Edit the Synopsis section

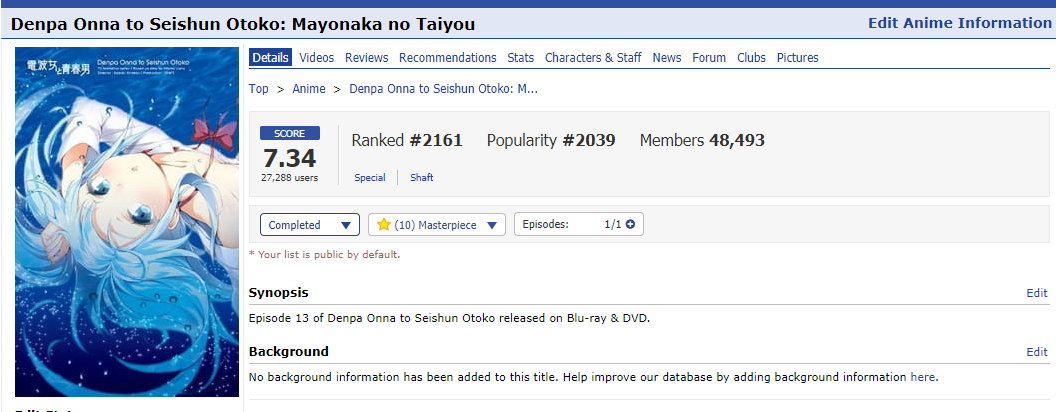[x=1036, y=293]
